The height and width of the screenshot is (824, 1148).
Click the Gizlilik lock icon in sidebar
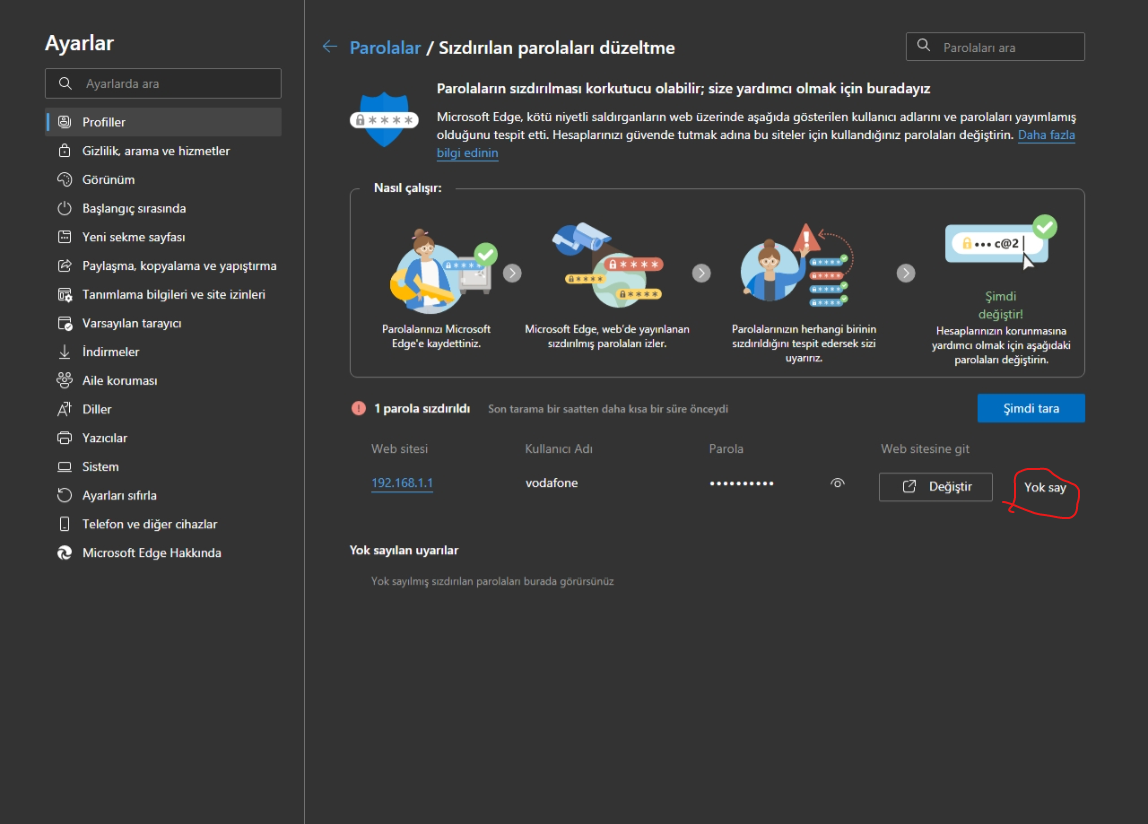pos(64,151)
